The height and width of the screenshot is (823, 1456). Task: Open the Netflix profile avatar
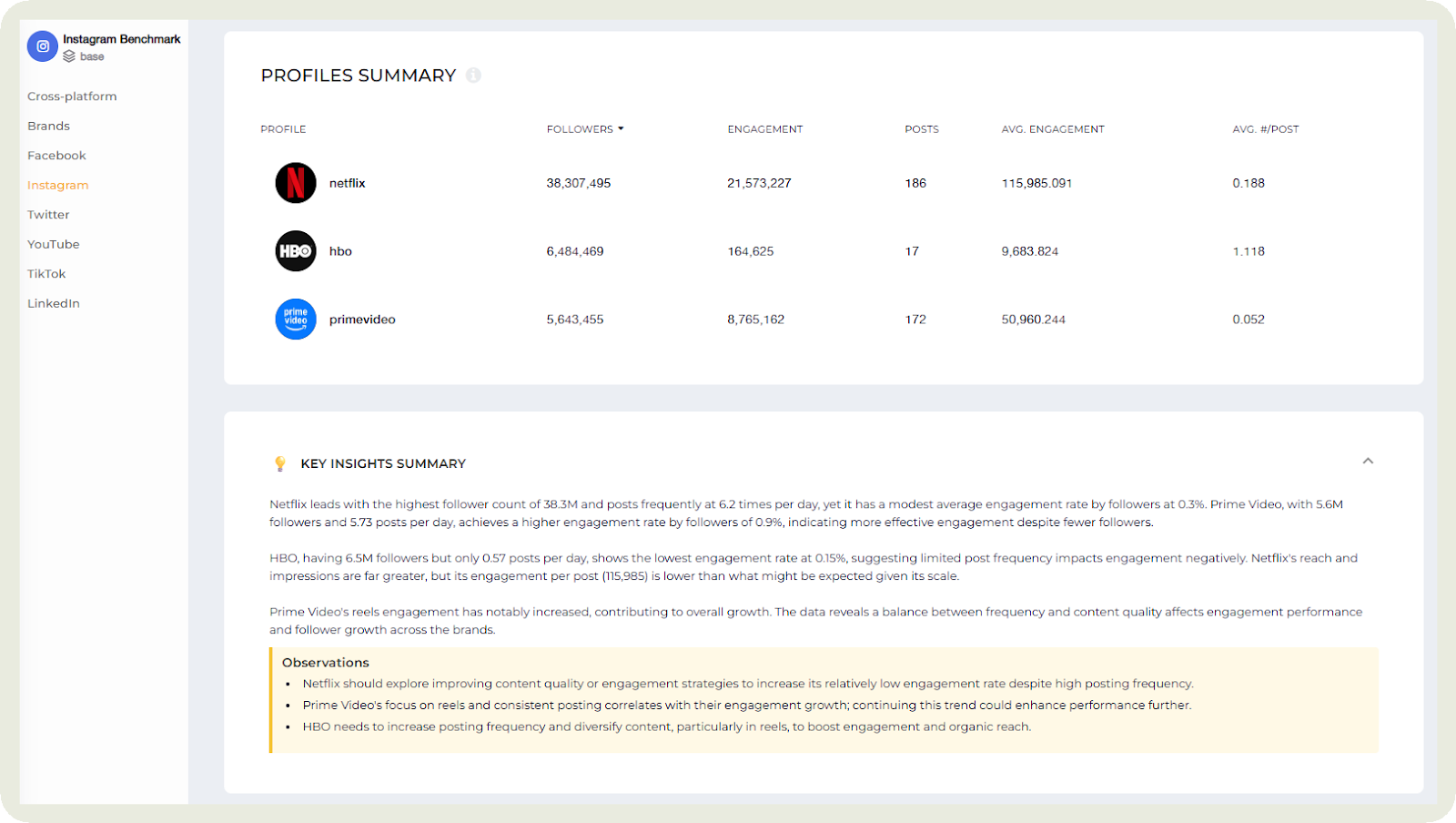pyautogui.click(x=295, y=182)
